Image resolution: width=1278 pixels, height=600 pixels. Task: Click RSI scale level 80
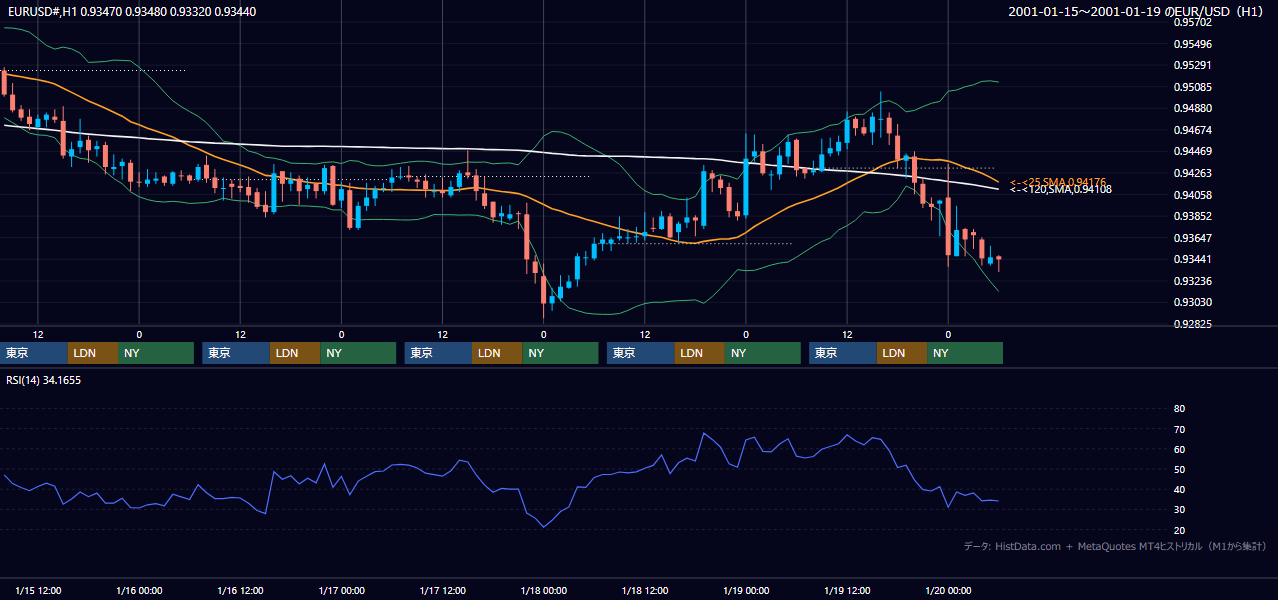[x=1179, y=409]
